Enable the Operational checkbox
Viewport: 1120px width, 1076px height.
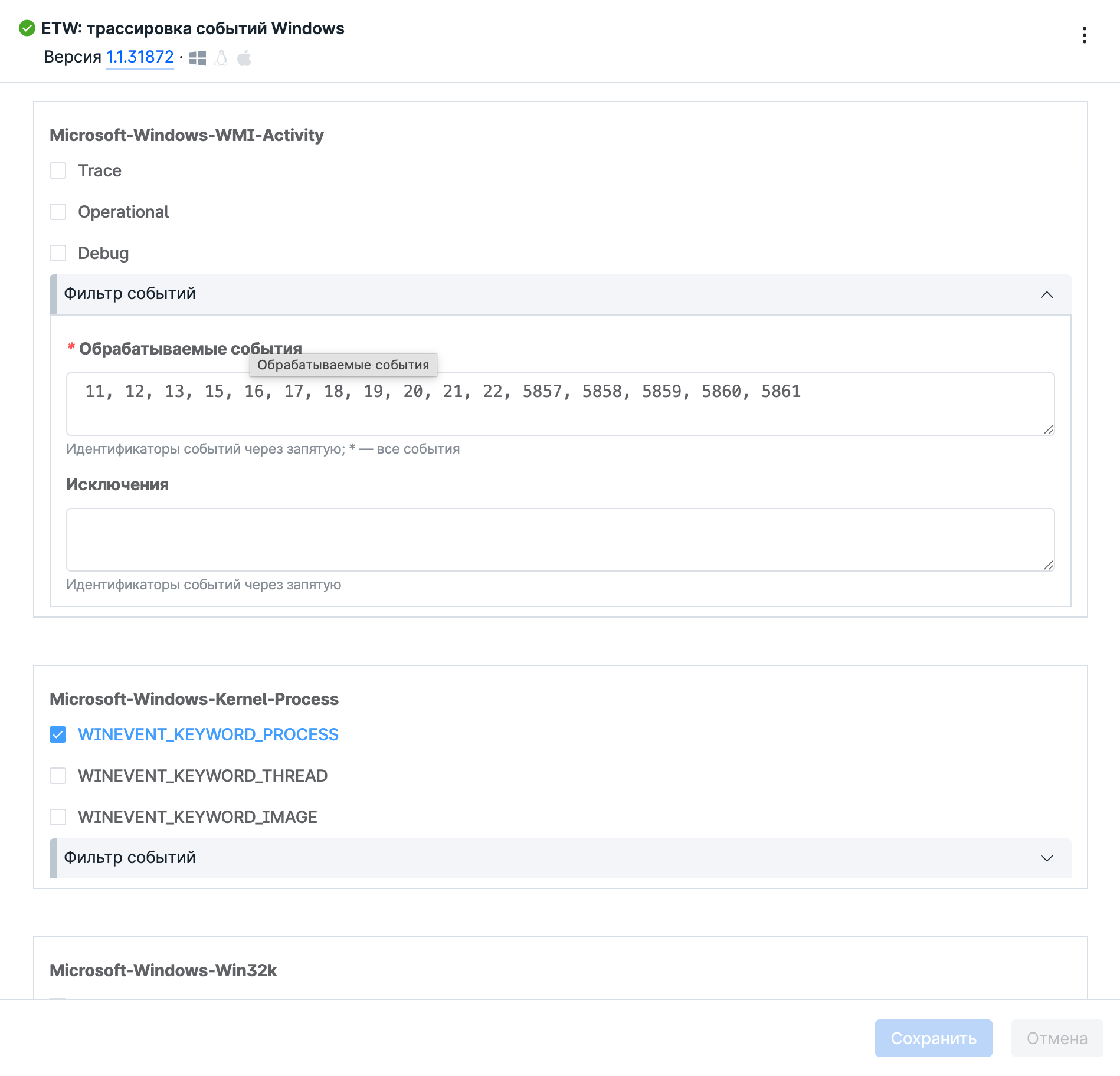point(58,212)
